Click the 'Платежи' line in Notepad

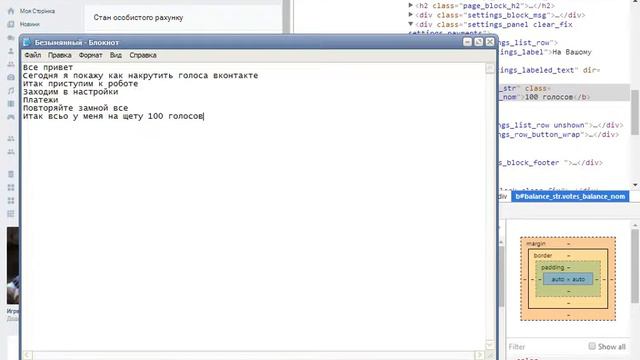(x=40, y=100)
